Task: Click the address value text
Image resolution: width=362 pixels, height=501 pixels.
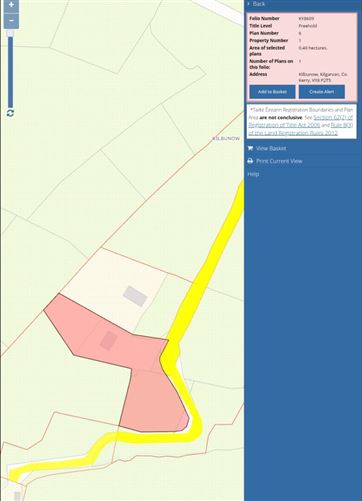Action: point(323,77)
